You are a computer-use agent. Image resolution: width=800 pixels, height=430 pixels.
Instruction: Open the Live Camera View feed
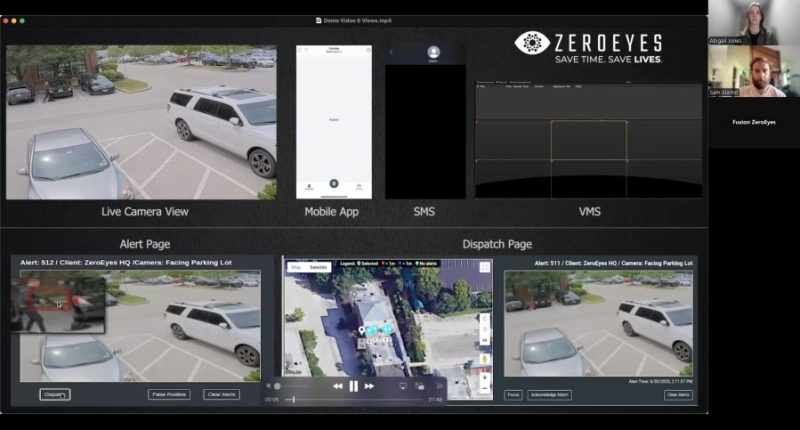(x=141, y=122)
